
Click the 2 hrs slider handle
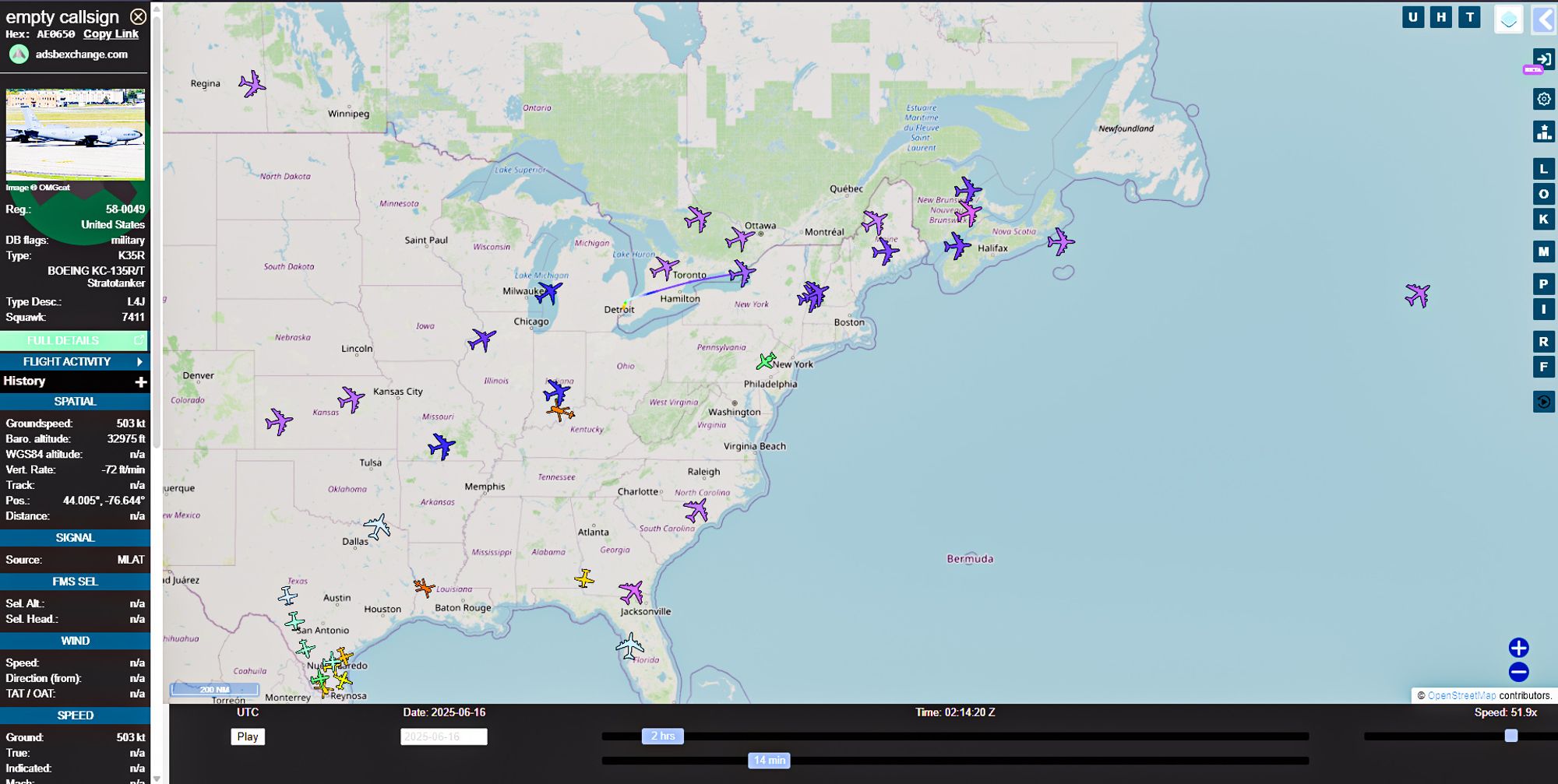(663, 736)
